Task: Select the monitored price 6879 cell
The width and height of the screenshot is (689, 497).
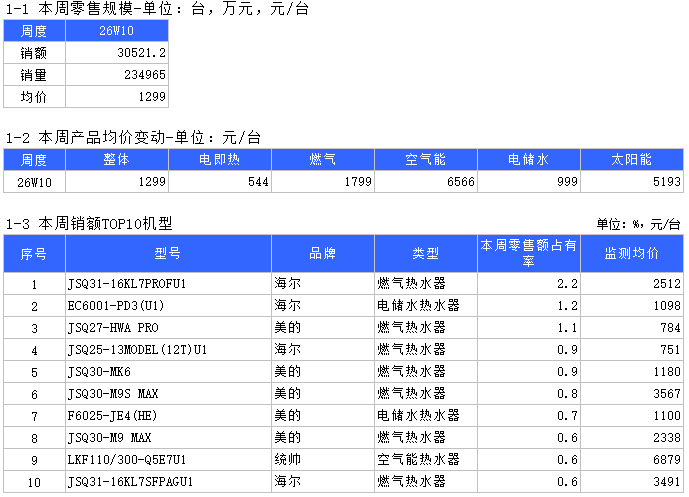Action: click(x=631, y=460)
